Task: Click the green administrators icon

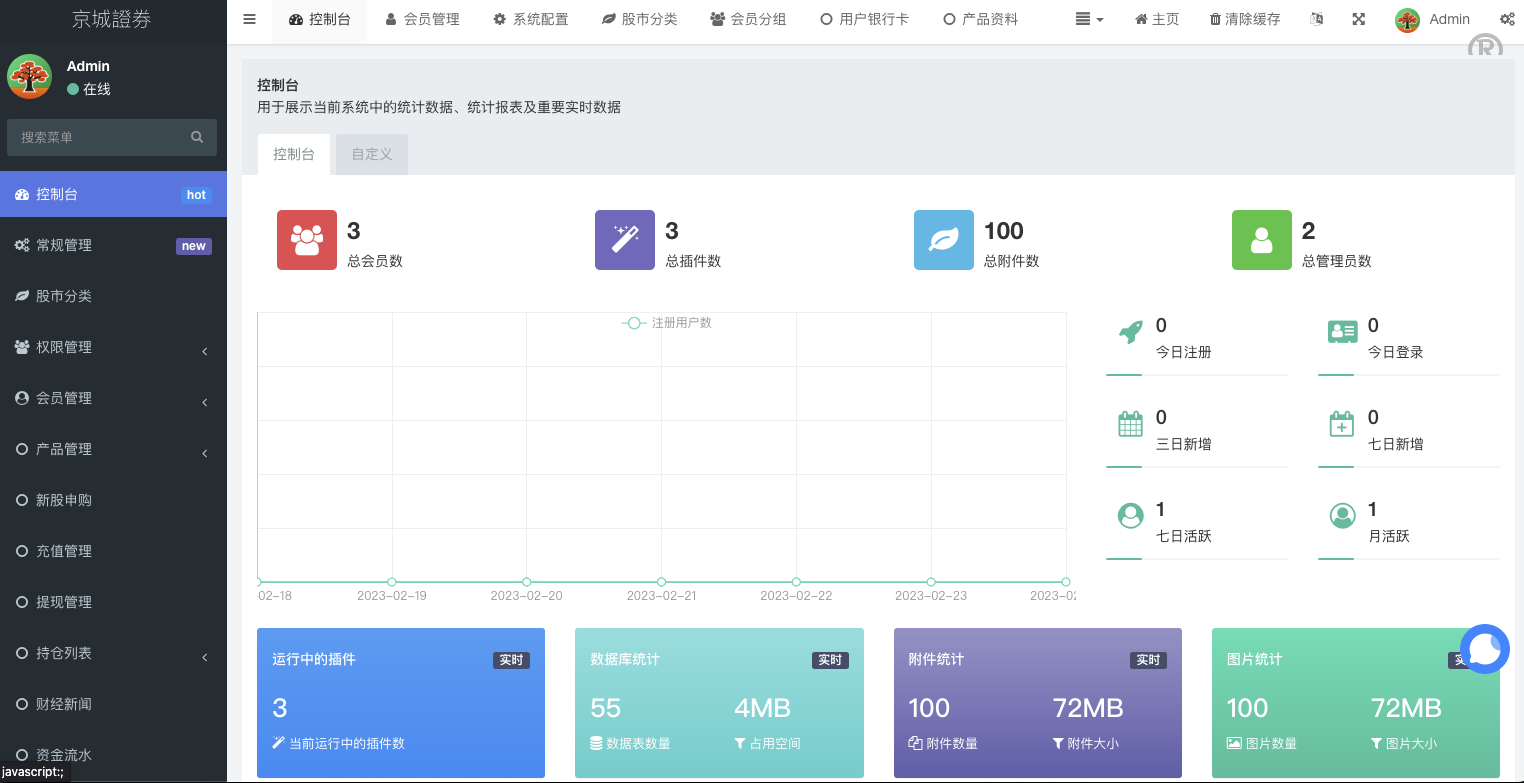Action: (x=1261, y=240)
